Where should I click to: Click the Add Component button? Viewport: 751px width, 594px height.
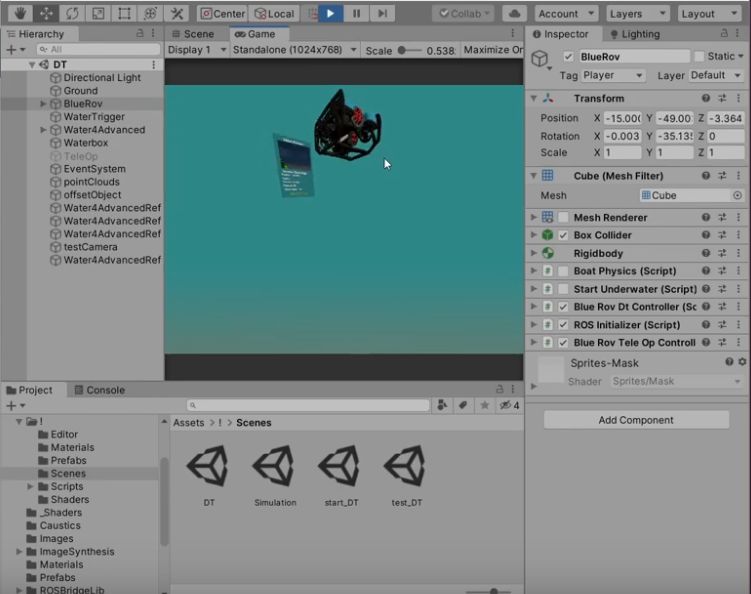[636, 420]
